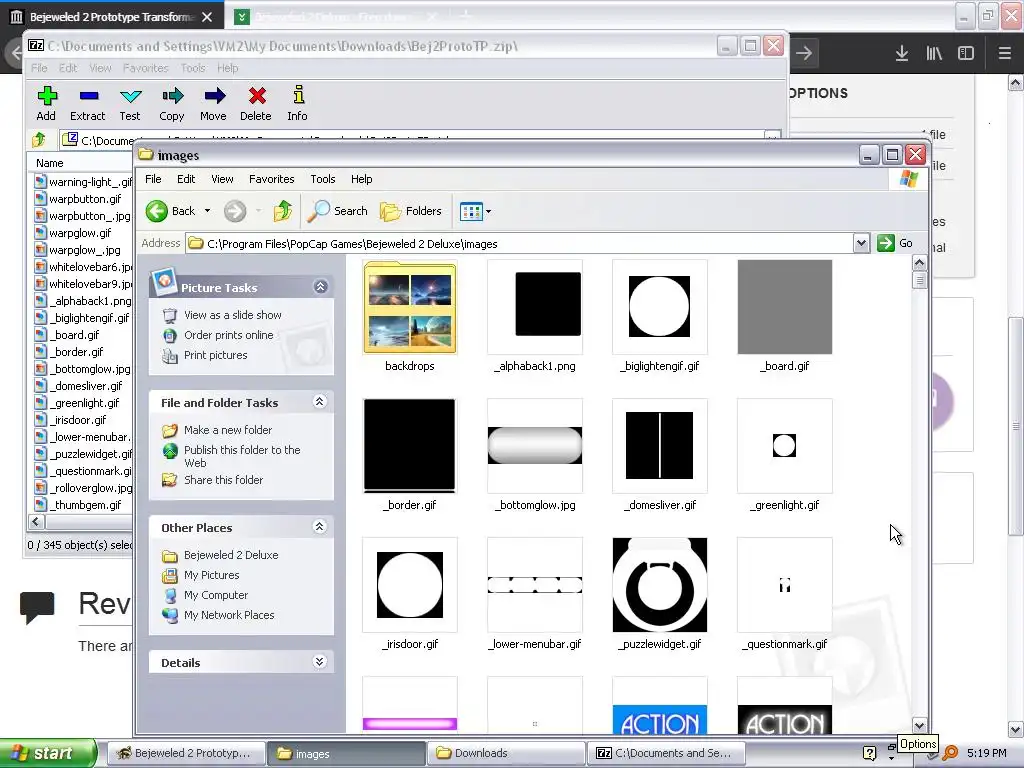The width and height of the screenshot is (1024, 768).
Task: Select the _bottomglow.jpg thumbnail
Action: click(x=535, y=445)
